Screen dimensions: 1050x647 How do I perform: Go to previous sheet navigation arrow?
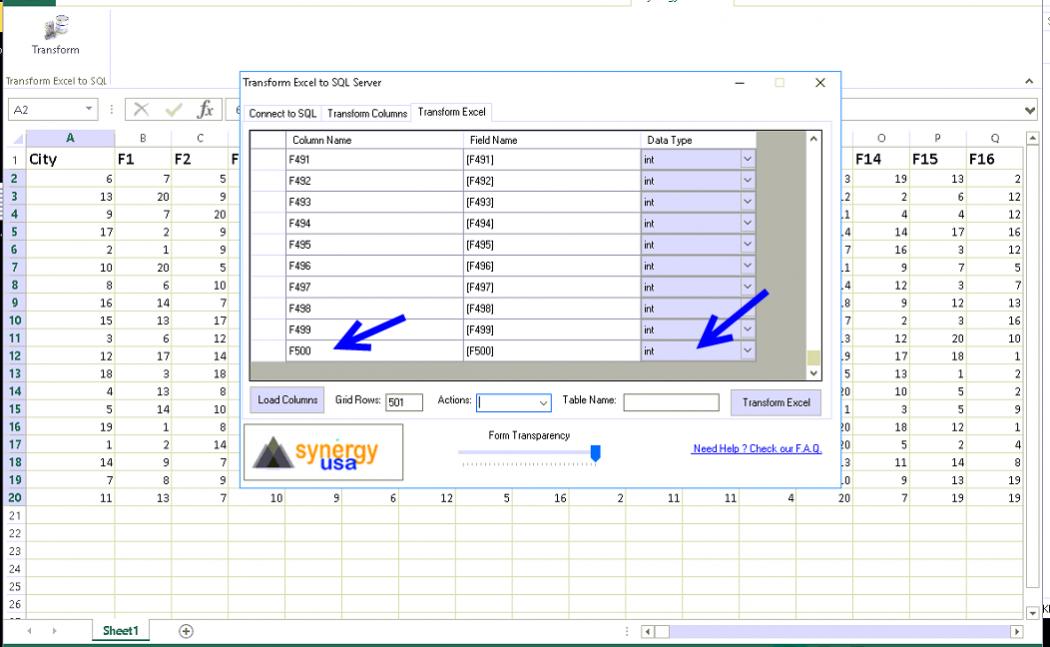click(x=29, y=631)
